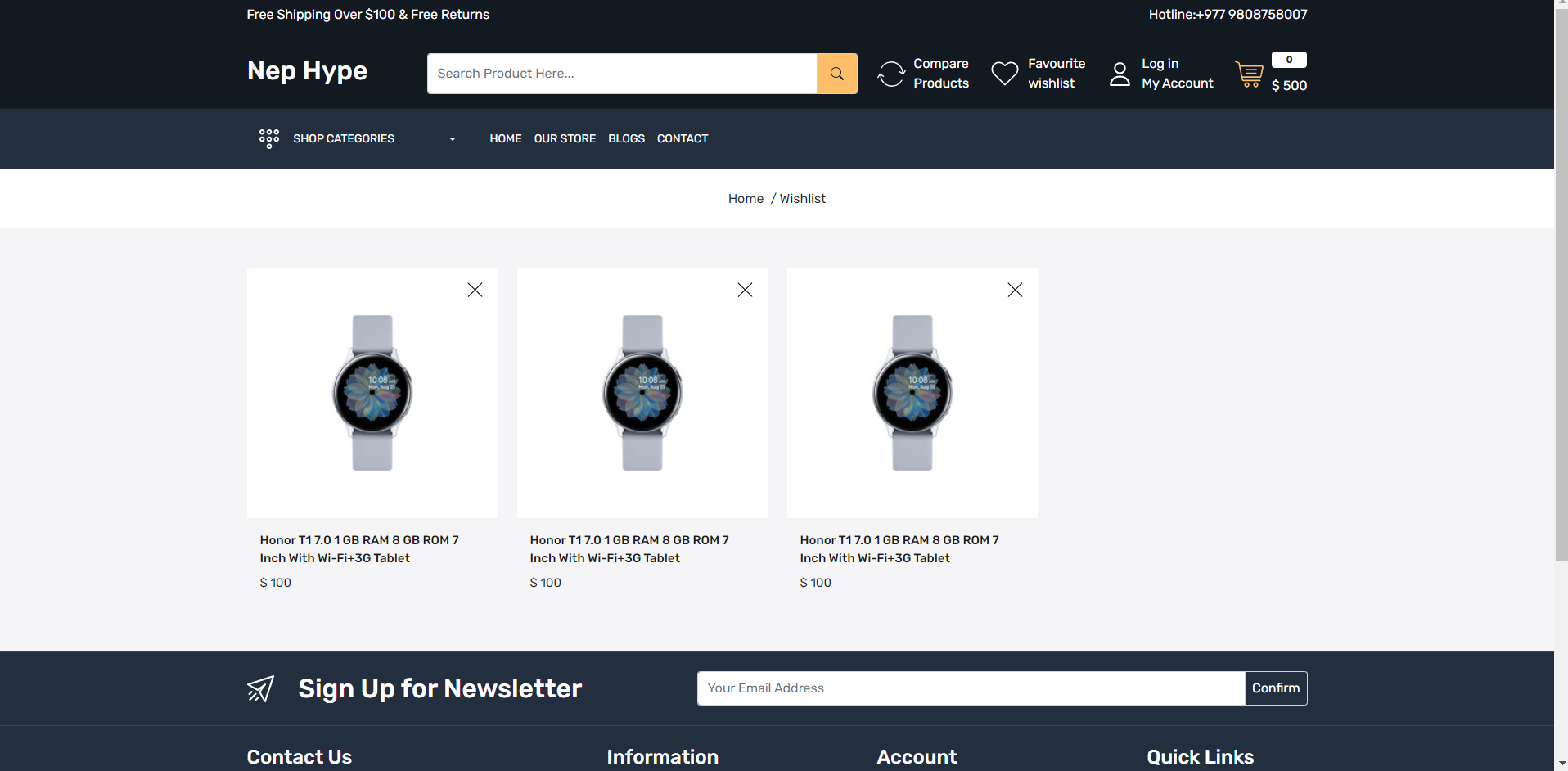The image size is (1568, 771).
Task: Remove the middle wishlist tablet item
Action: point(745,290)
